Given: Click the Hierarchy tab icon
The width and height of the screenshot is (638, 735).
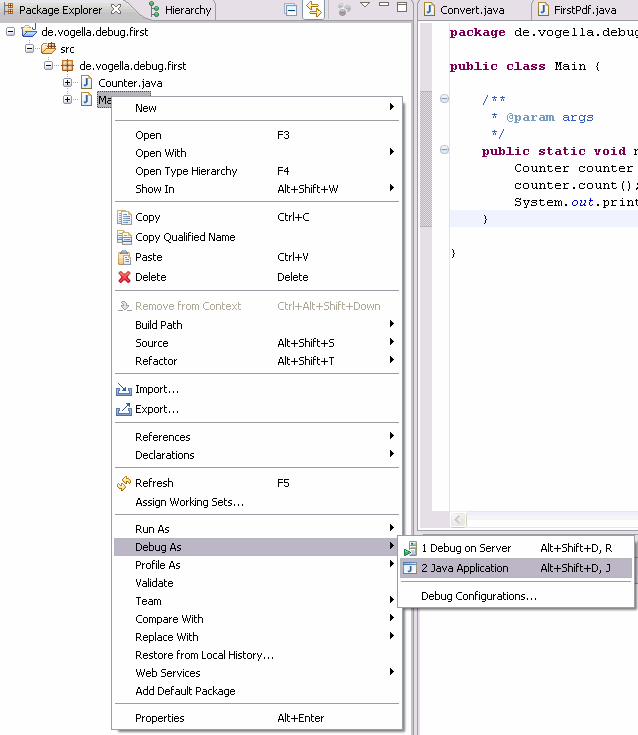Looking at the screenshot, I should pyautogui.click(x=154, y=9).
